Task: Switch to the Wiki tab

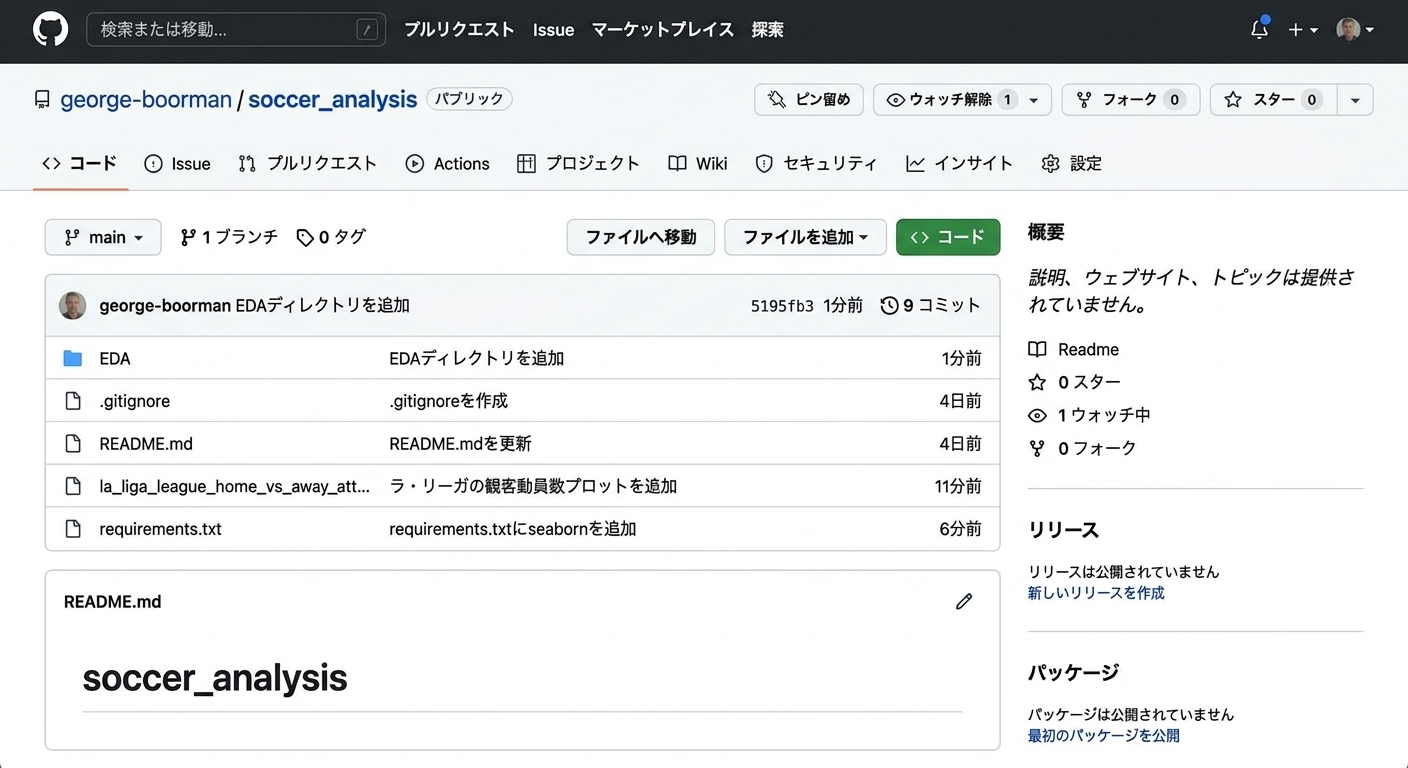Action: point(698,163)
